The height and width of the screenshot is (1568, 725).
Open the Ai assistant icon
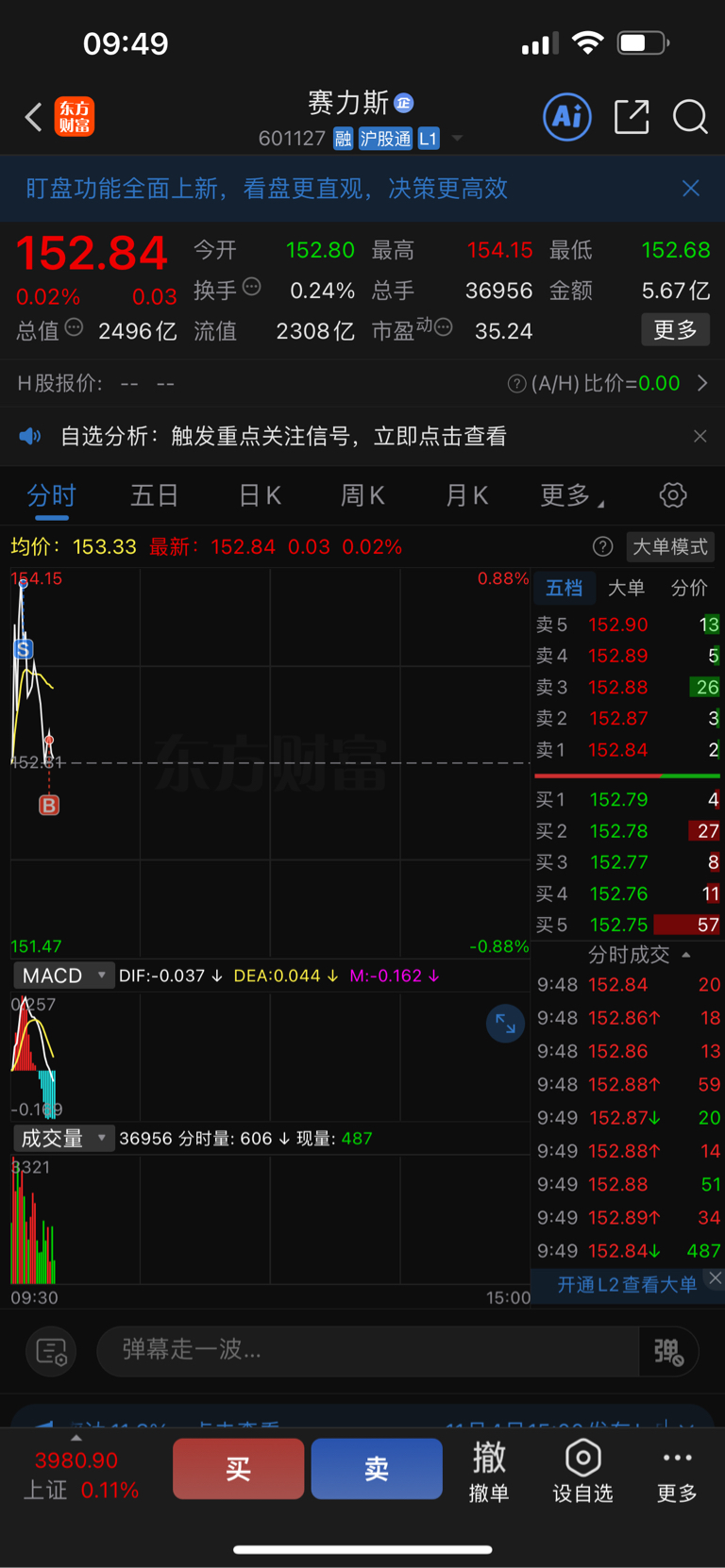pyautogui.click(x=567, y=117)
